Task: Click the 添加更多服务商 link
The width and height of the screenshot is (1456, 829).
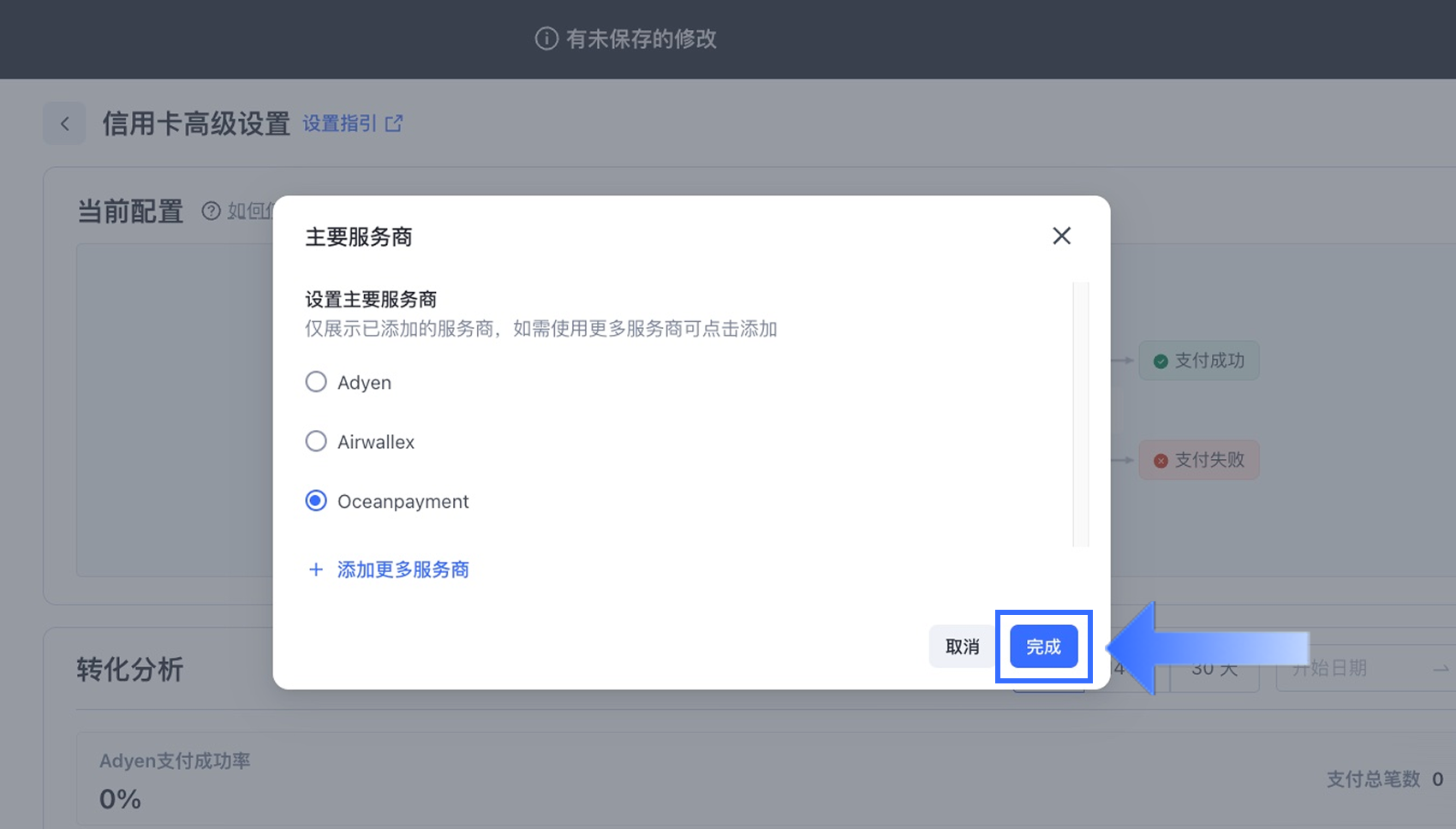Action: 403,570
